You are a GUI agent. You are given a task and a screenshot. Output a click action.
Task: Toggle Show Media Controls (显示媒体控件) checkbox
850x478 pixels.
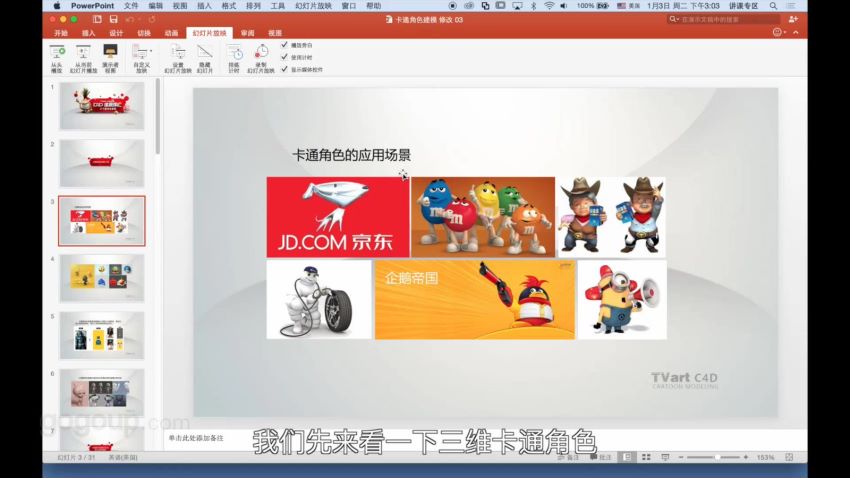[x=285, y=69]
